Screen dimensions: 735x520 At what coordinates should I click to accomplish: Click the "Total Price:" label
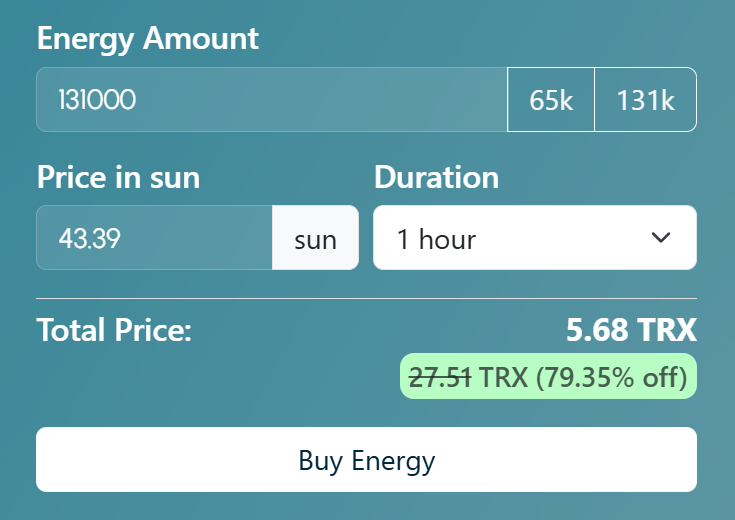point(114,330)
